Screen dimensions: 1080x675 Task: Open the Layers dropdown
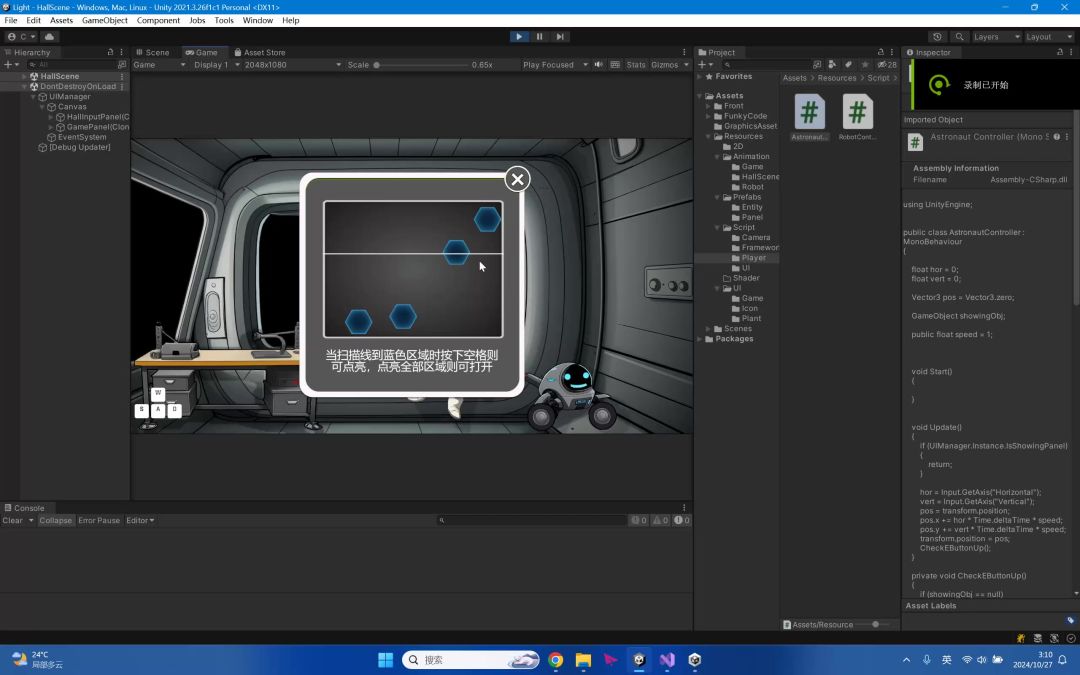[996, 37]
